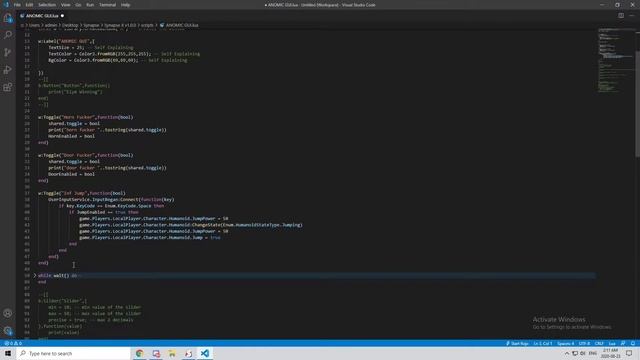
Task: Open File Explorer from the taskbar
Action: click(x=172, y=353)
